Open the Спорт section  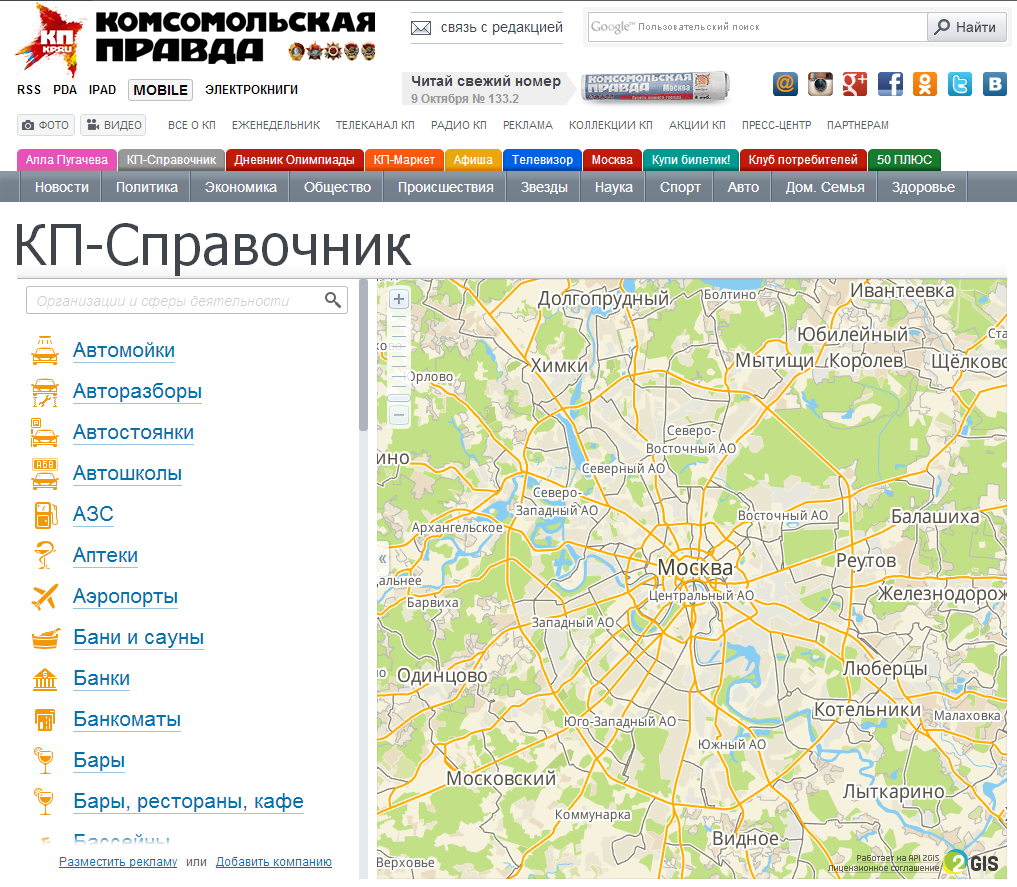click(680, 187)
